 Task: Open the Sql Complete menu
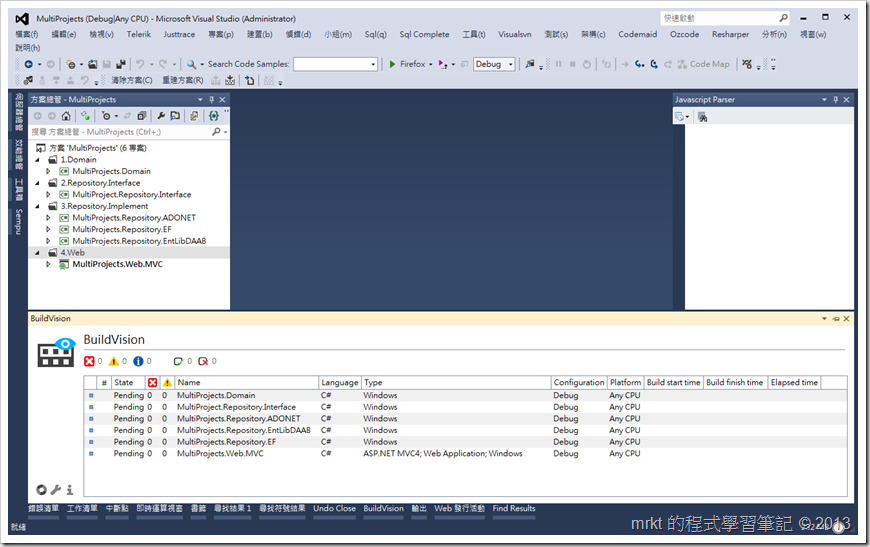[424, 34]
